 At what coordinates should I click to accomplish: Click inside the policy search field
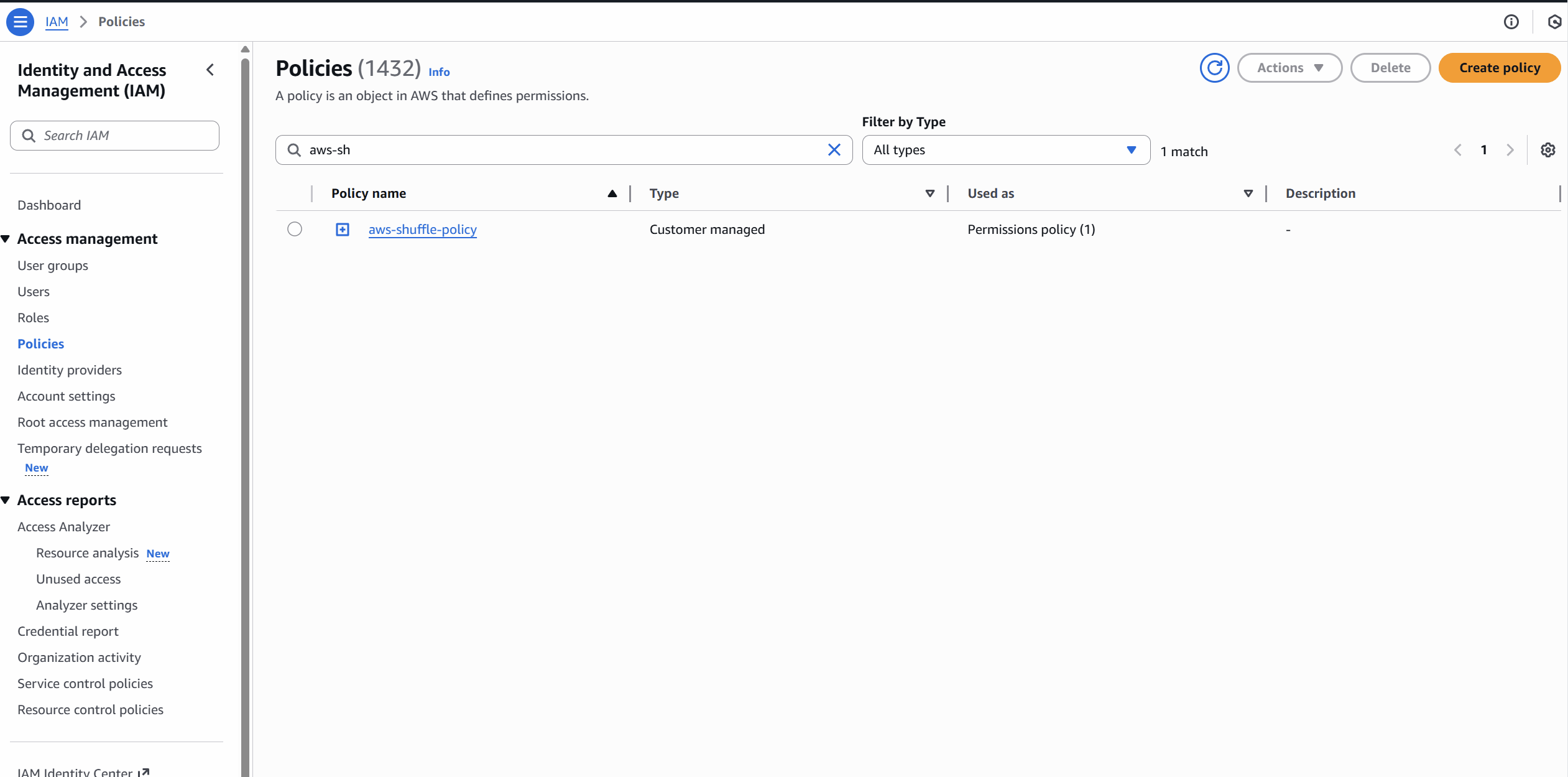[560, 150]
